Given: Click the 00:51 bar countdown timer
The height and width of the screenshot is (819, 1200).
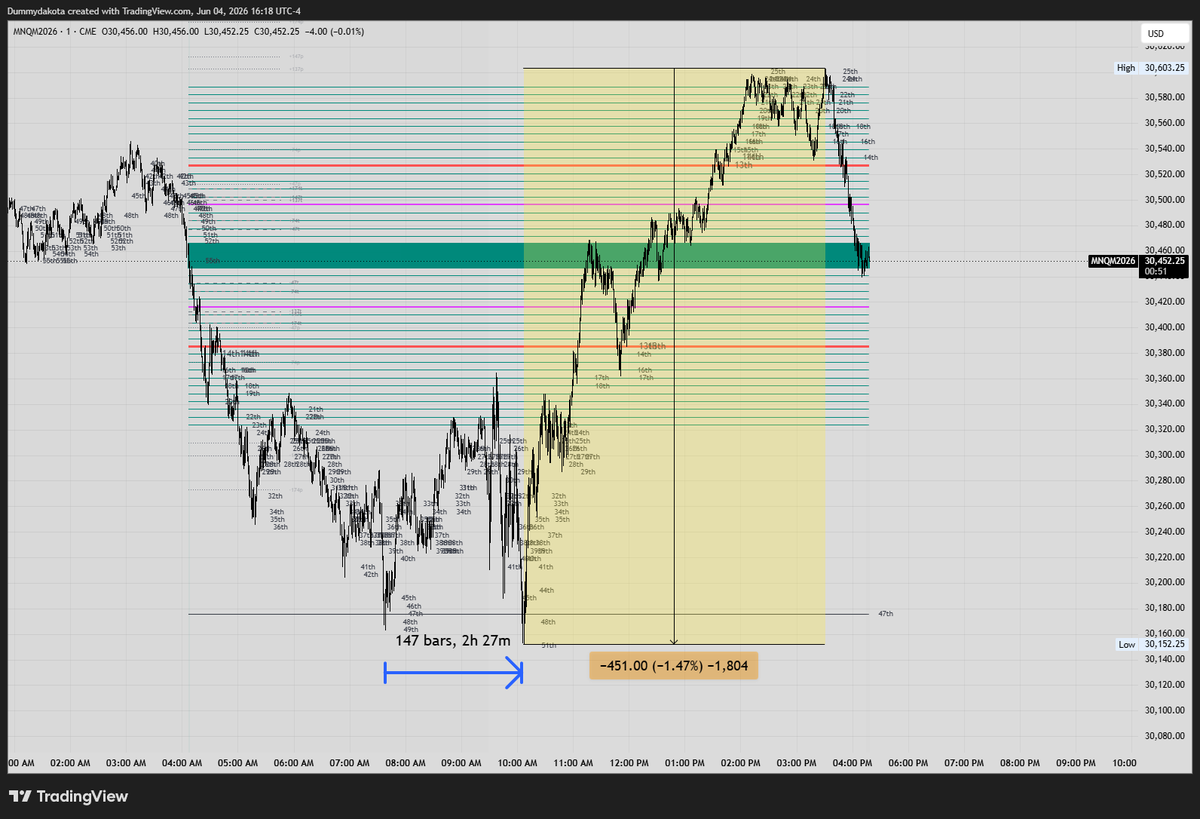Looking at the screenshot, I should coord(1155,271).
